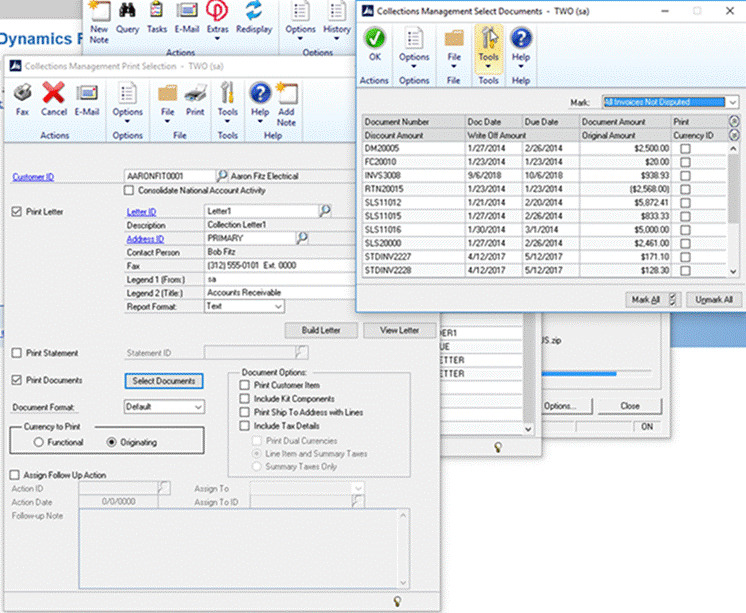Viewport: 746px width, 613px height.
Task: Enable Assign Follow Up Action checkbox
Action: click(x=15, y=475)
